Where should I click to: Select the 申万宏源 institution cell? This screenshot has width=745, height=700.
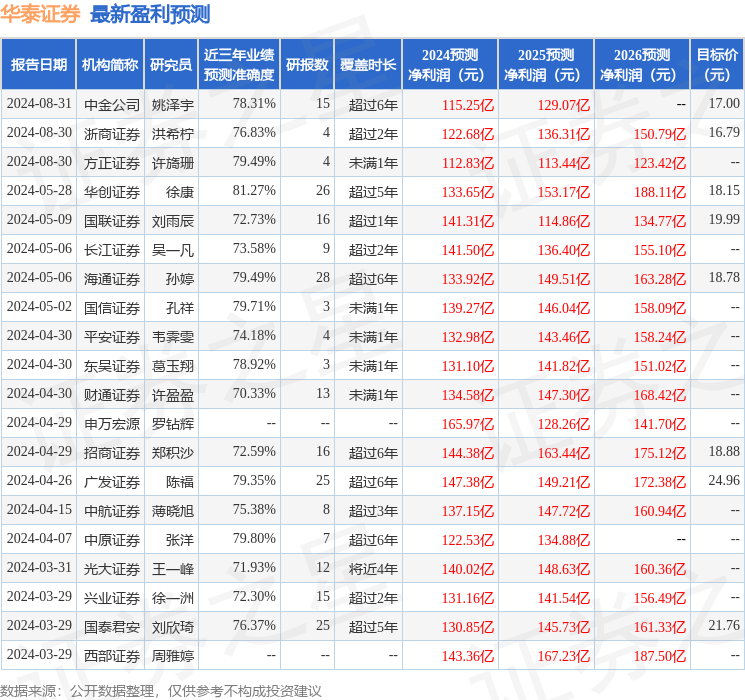click(x=112, y=424)
